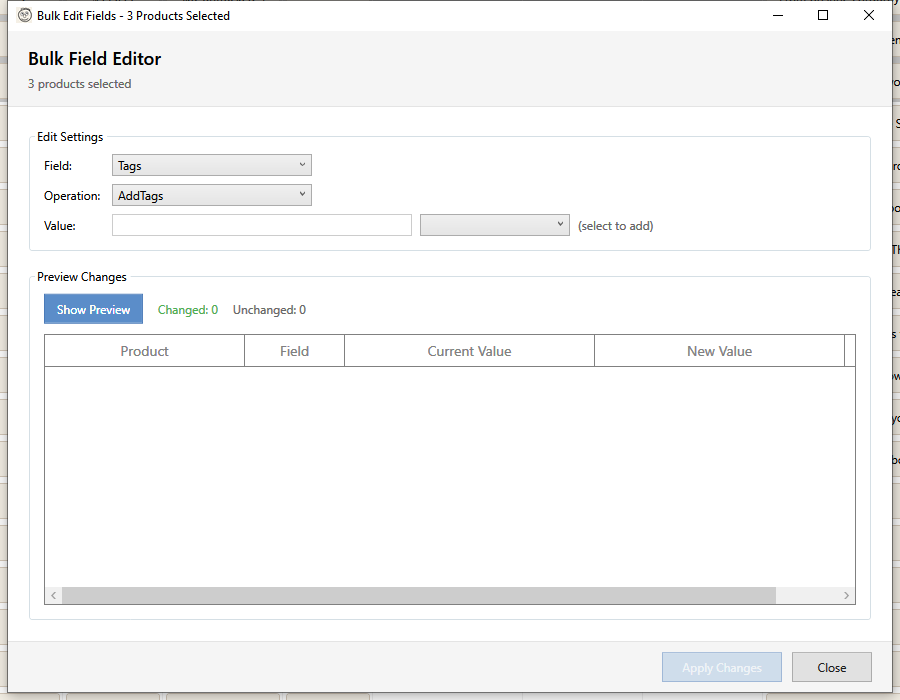This screenshot has width=900, height=700.
Task: Click the left arrow of the horizontal scrollbar
Action: tap(53, 595)
